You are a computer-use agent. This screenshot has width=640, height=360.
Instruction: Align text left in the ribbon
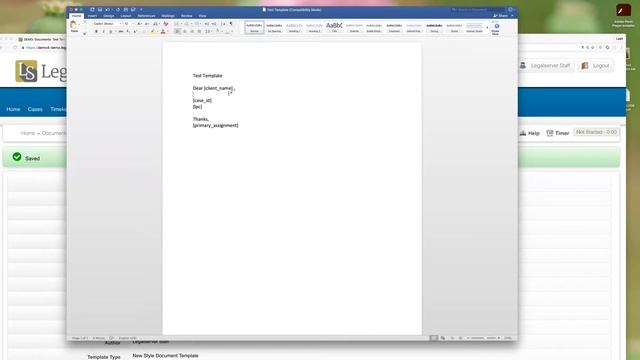coord(177,31)
